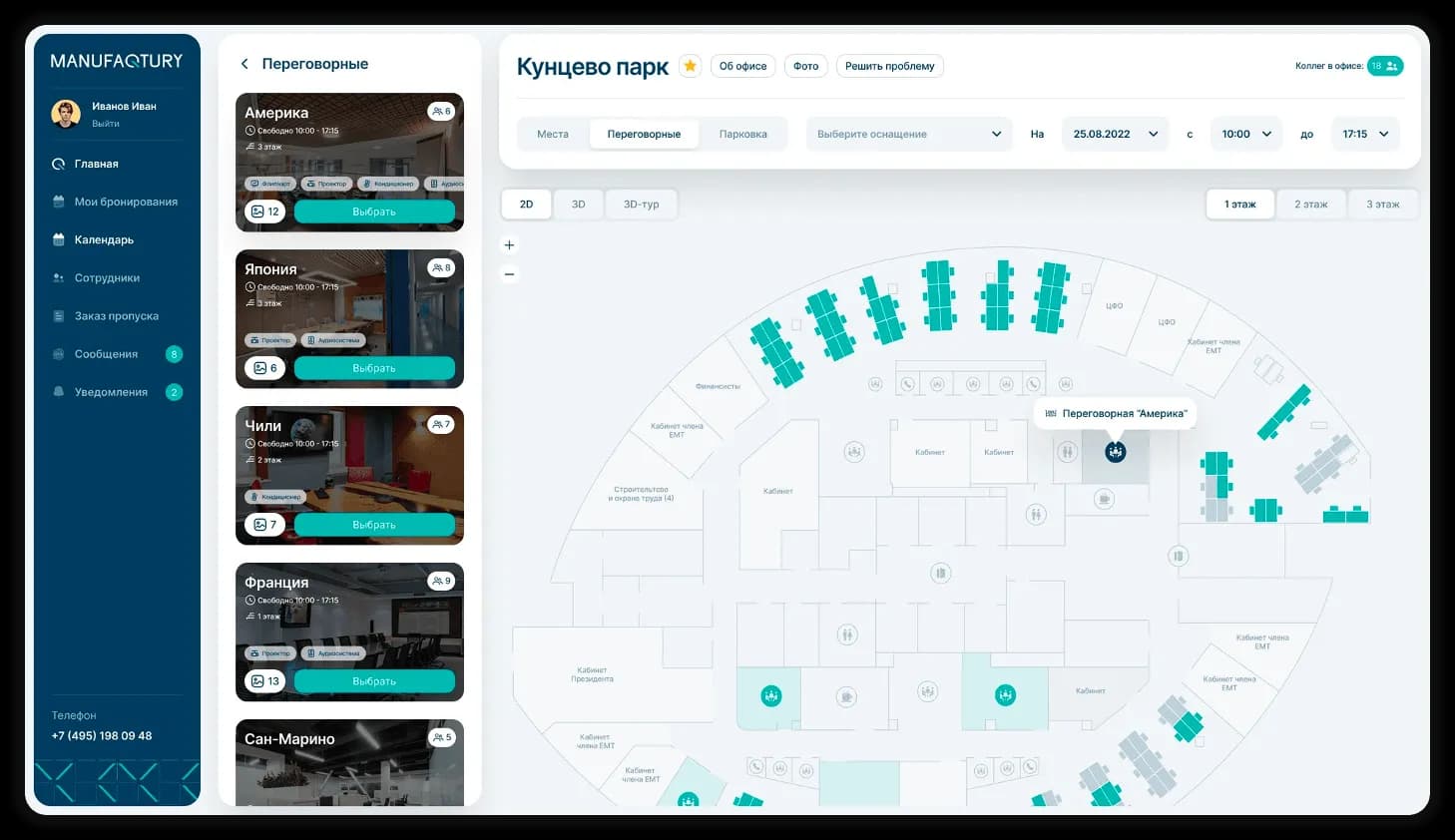Screen dimensions: 1455x840
Task: Switch to the Парковка tab
Action: pyautogui.click(x=742, y=134)
